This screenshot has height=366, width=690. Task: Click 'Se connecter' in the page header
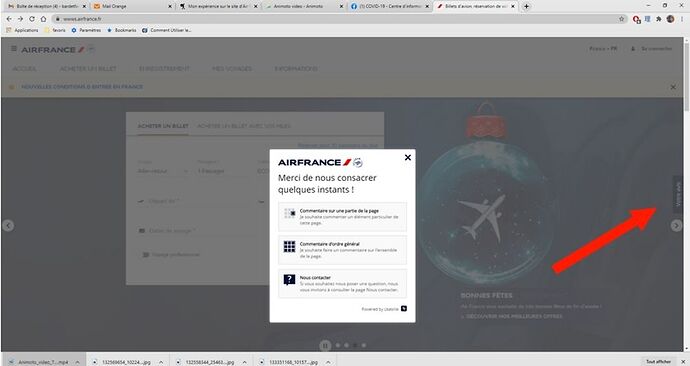point(652,49)
